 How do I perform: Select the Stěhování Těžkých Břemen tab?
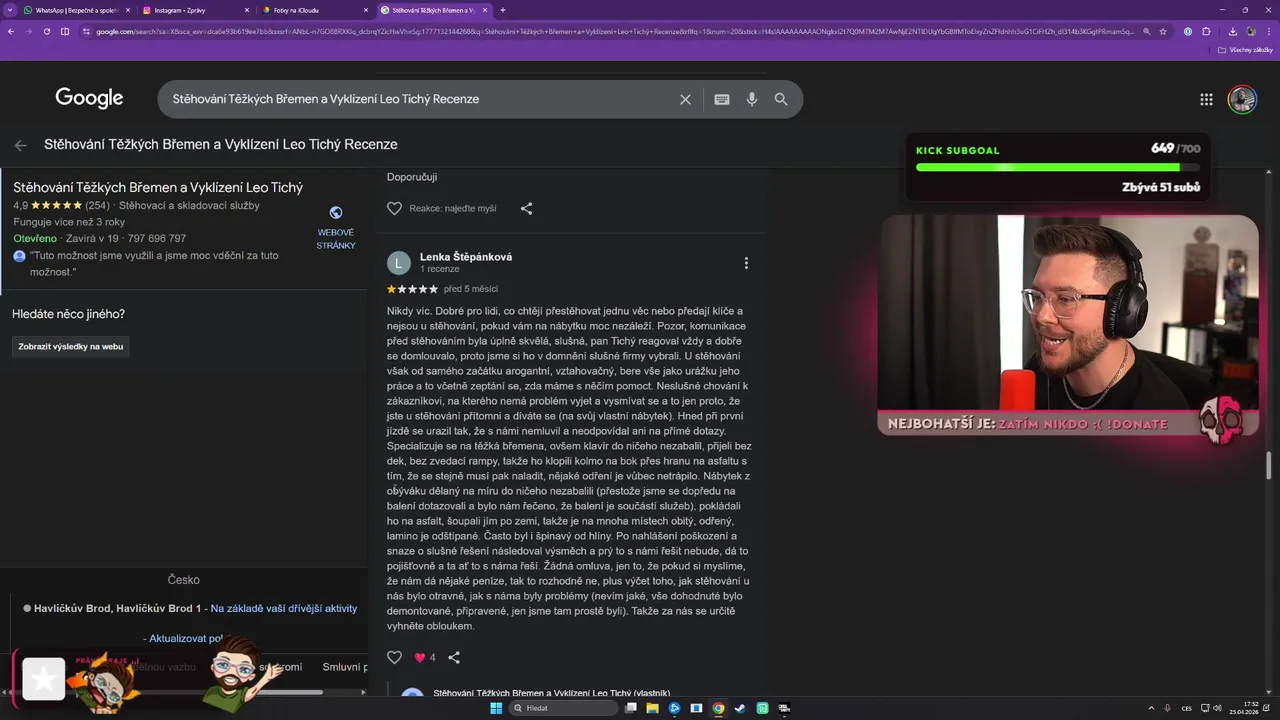435,10
